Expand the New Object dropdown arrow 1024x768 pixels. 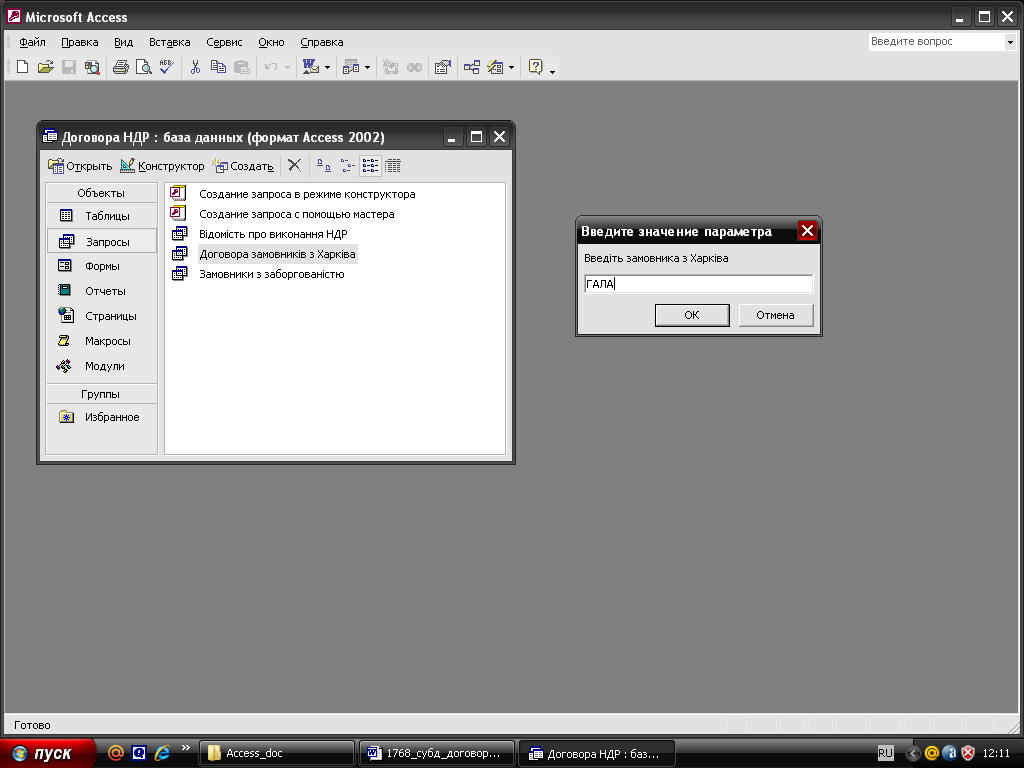click(511, 67)
